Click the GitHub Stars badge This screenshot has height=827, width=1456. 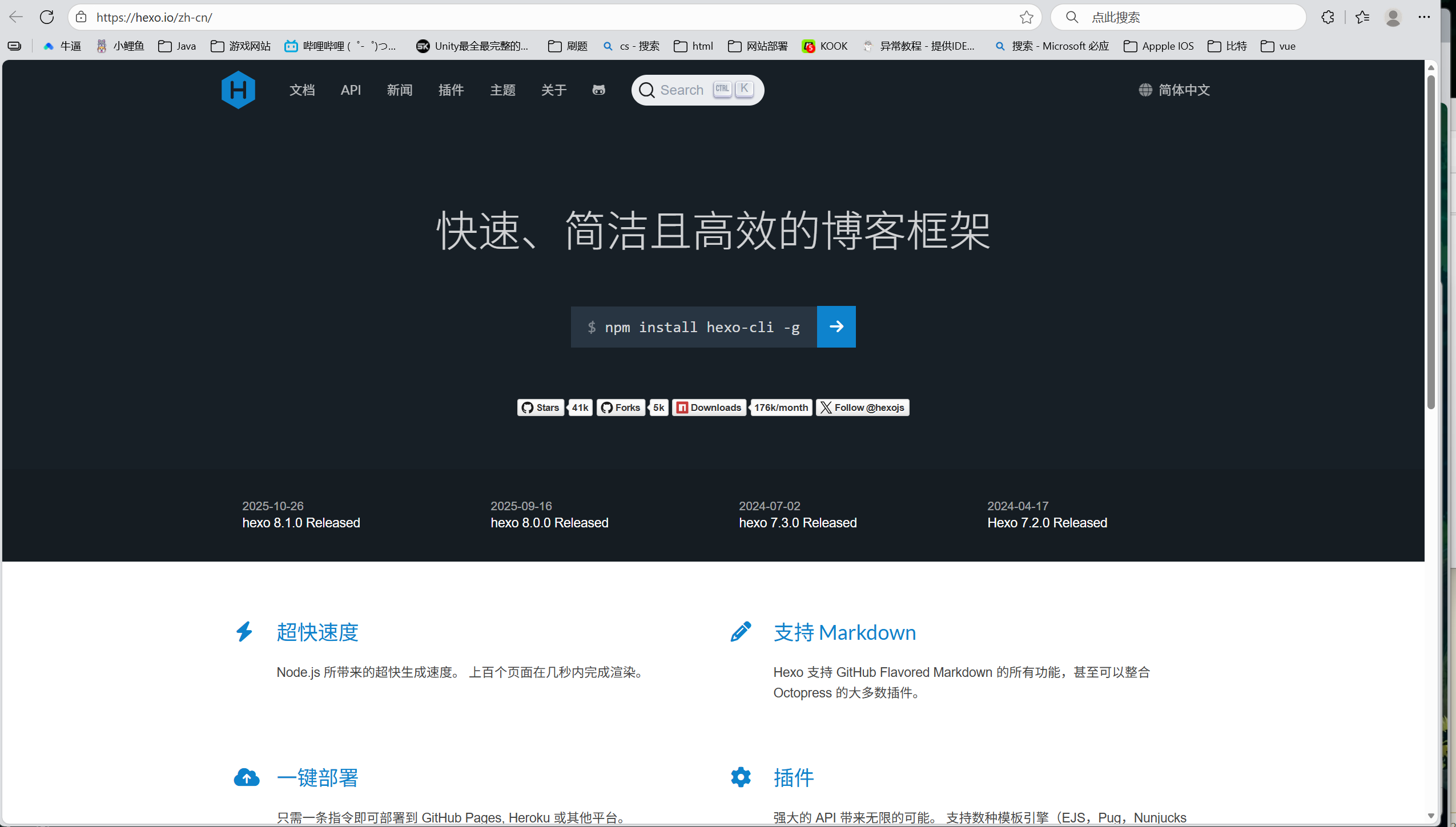pyautogui.click(x=540, y=408)
